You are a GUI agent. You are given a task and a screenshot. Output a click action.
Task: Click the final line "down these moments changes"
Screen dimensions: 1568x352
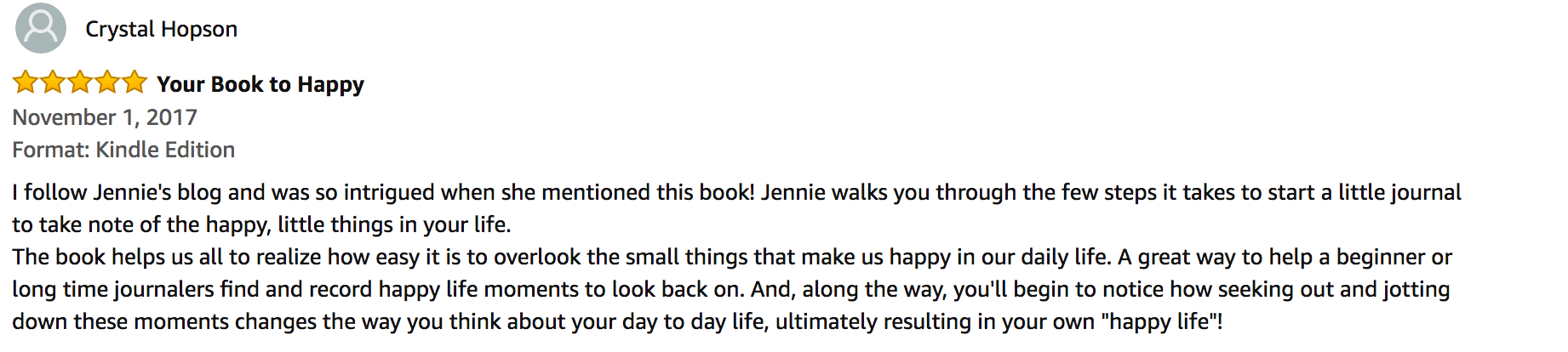(618, 321)
